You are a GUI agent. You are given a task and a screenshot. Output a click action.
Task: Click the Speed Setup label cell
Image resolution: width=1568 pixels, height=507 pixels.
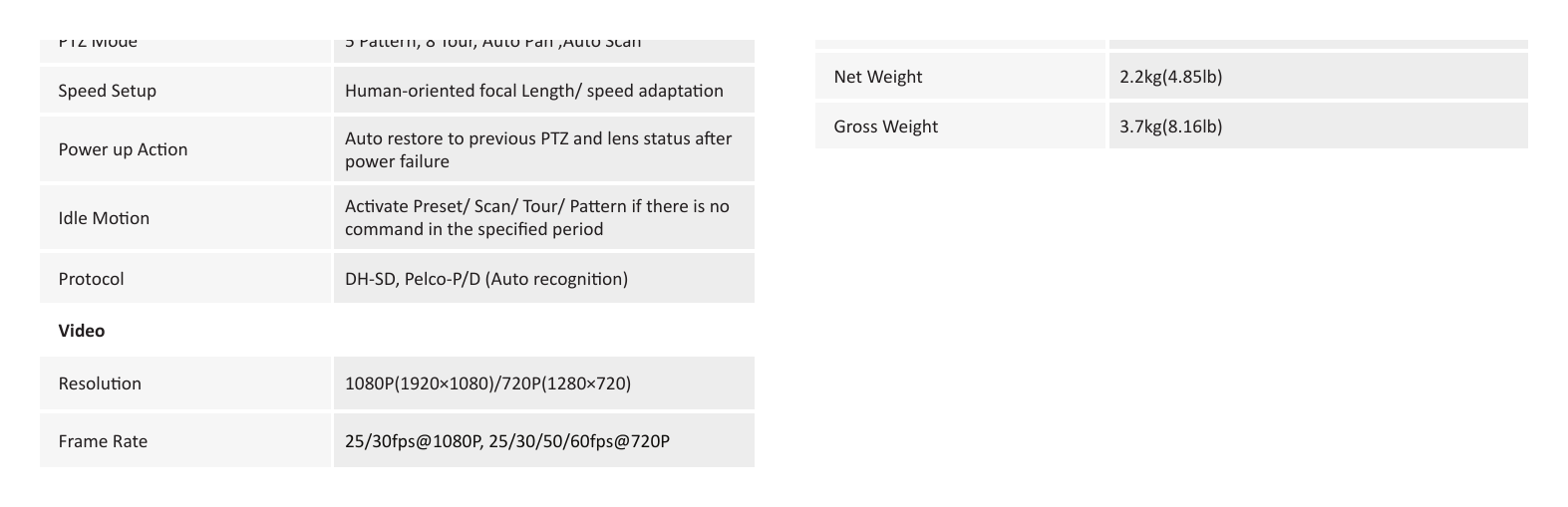click(185, 90)
